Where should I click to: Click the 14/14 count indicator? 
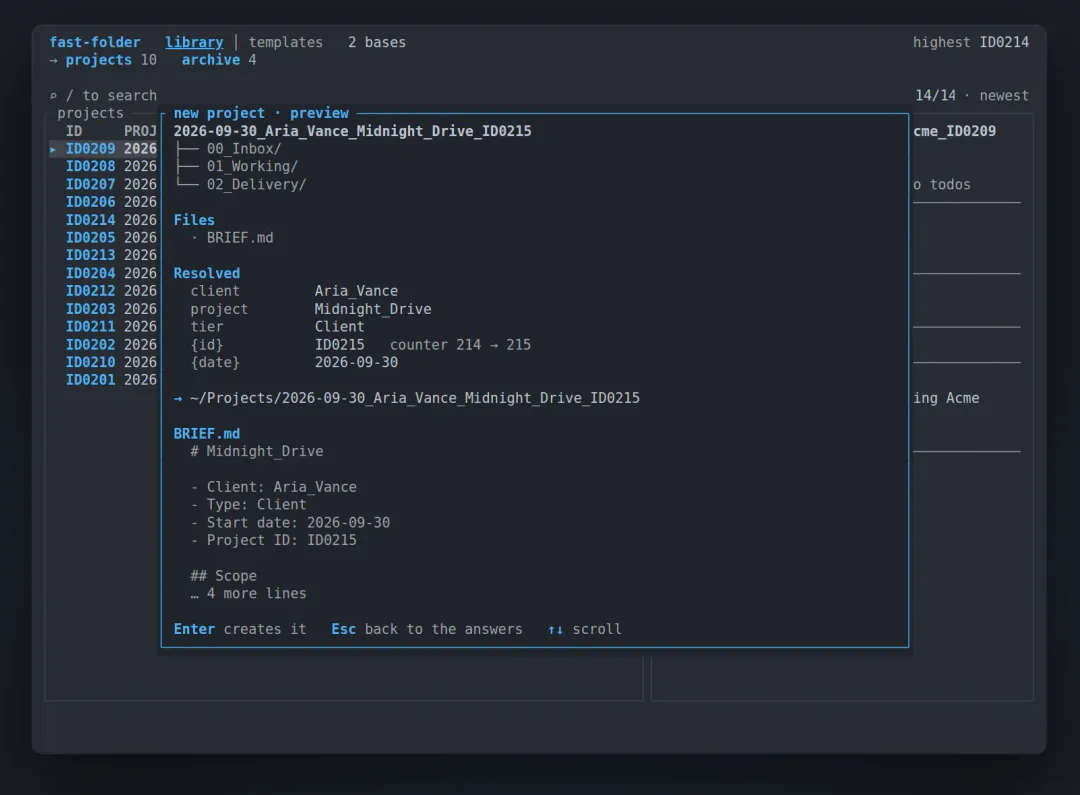coord(935,96)
